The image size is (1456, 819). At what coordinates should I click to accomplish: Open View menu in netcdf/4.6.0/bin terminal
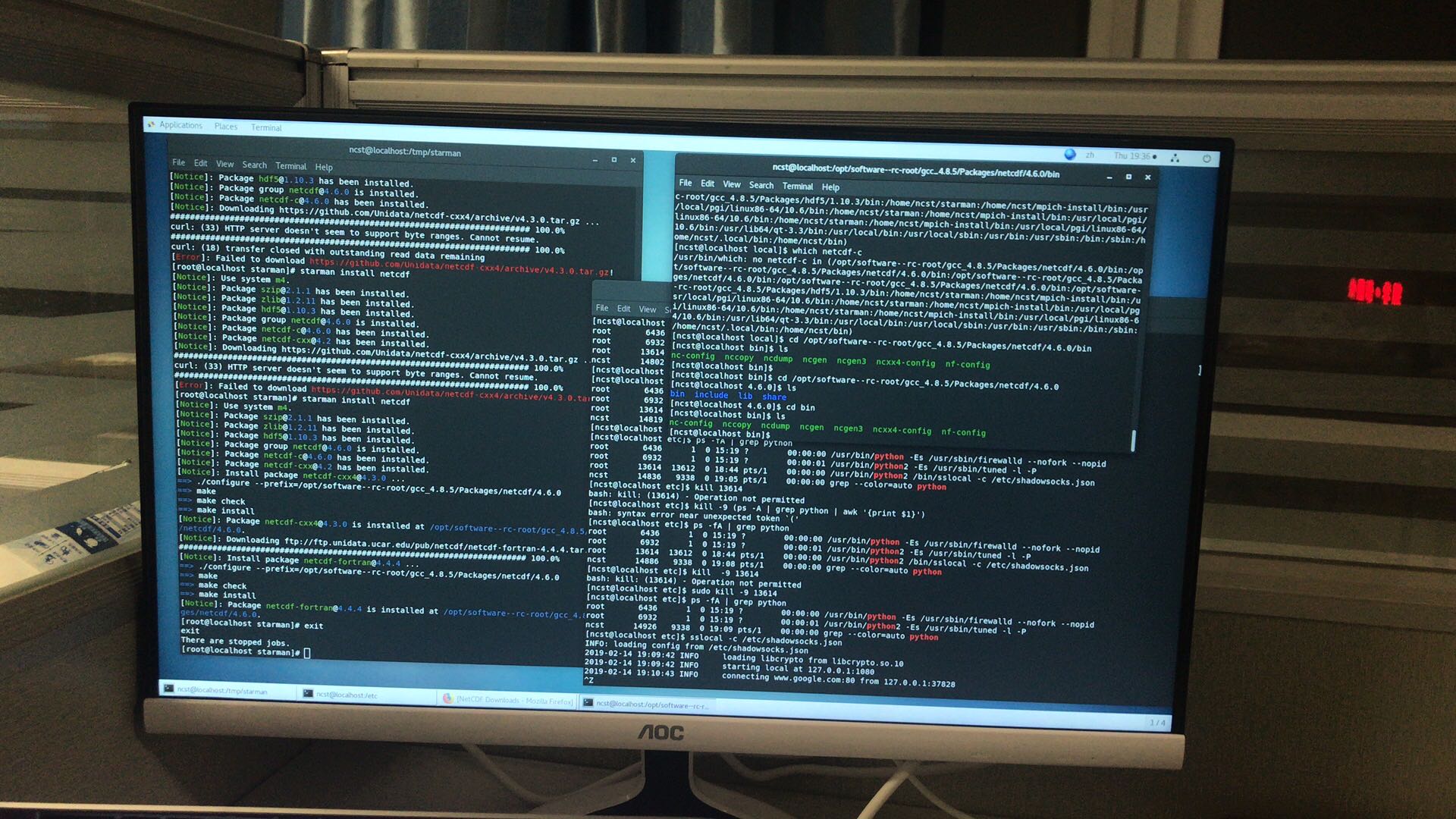[732, 184]
